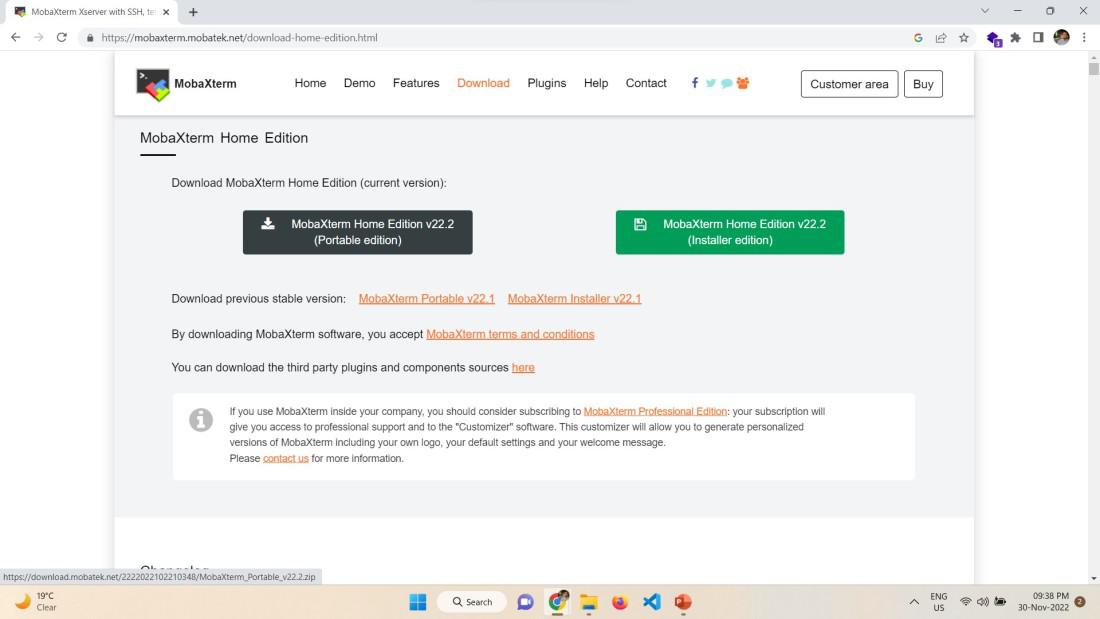The image size is (1100, 619).
Task: Open the weather widget
Action: tap(36, 602)
